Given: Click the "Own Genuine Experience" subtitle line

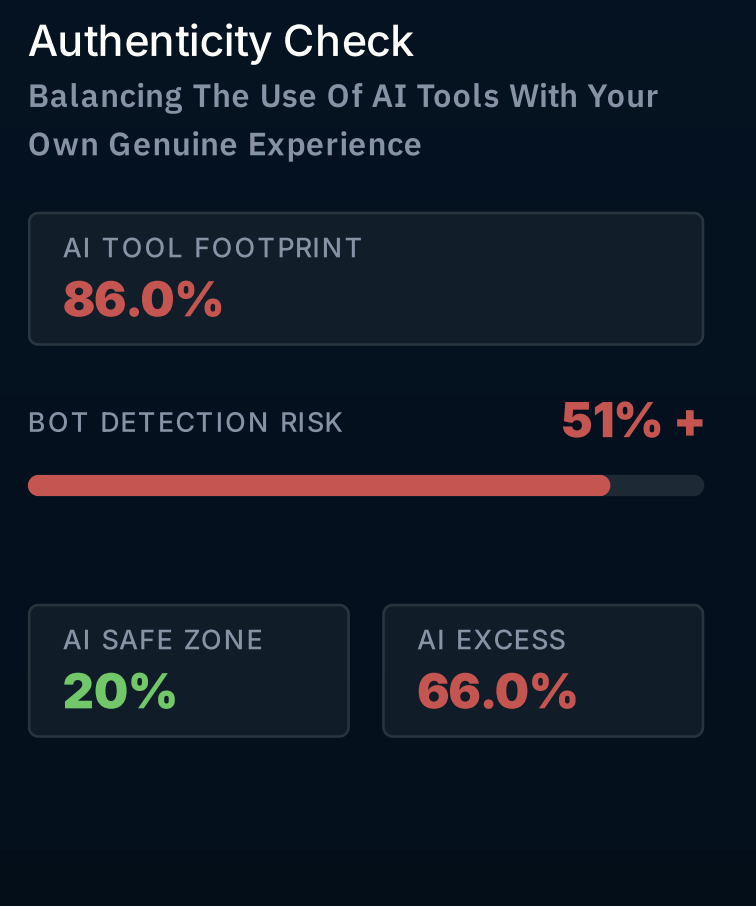Looking at the screenshot, I should [x=225, y=145].
